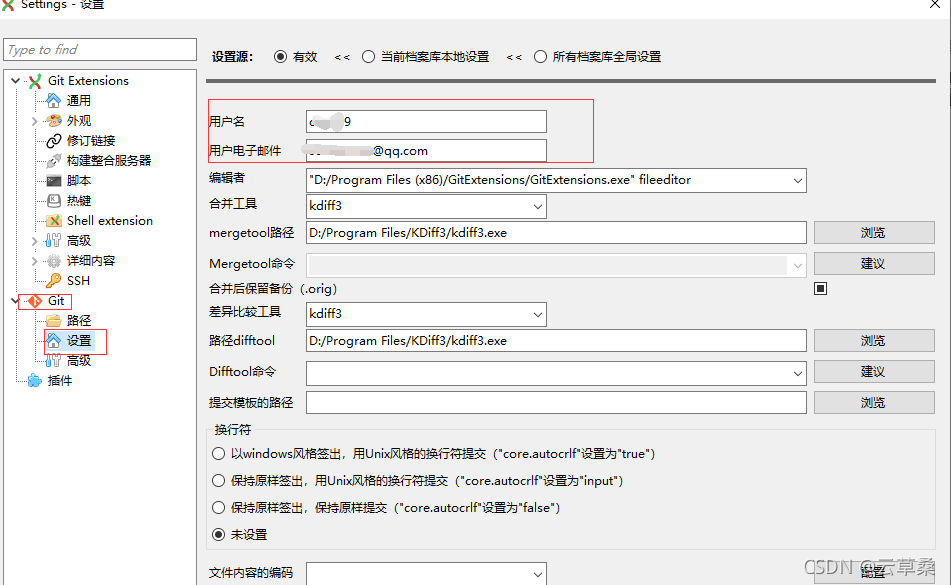Click the 路径 folder icon
This screenshot has height=585, width=951.
coord(54,321)
